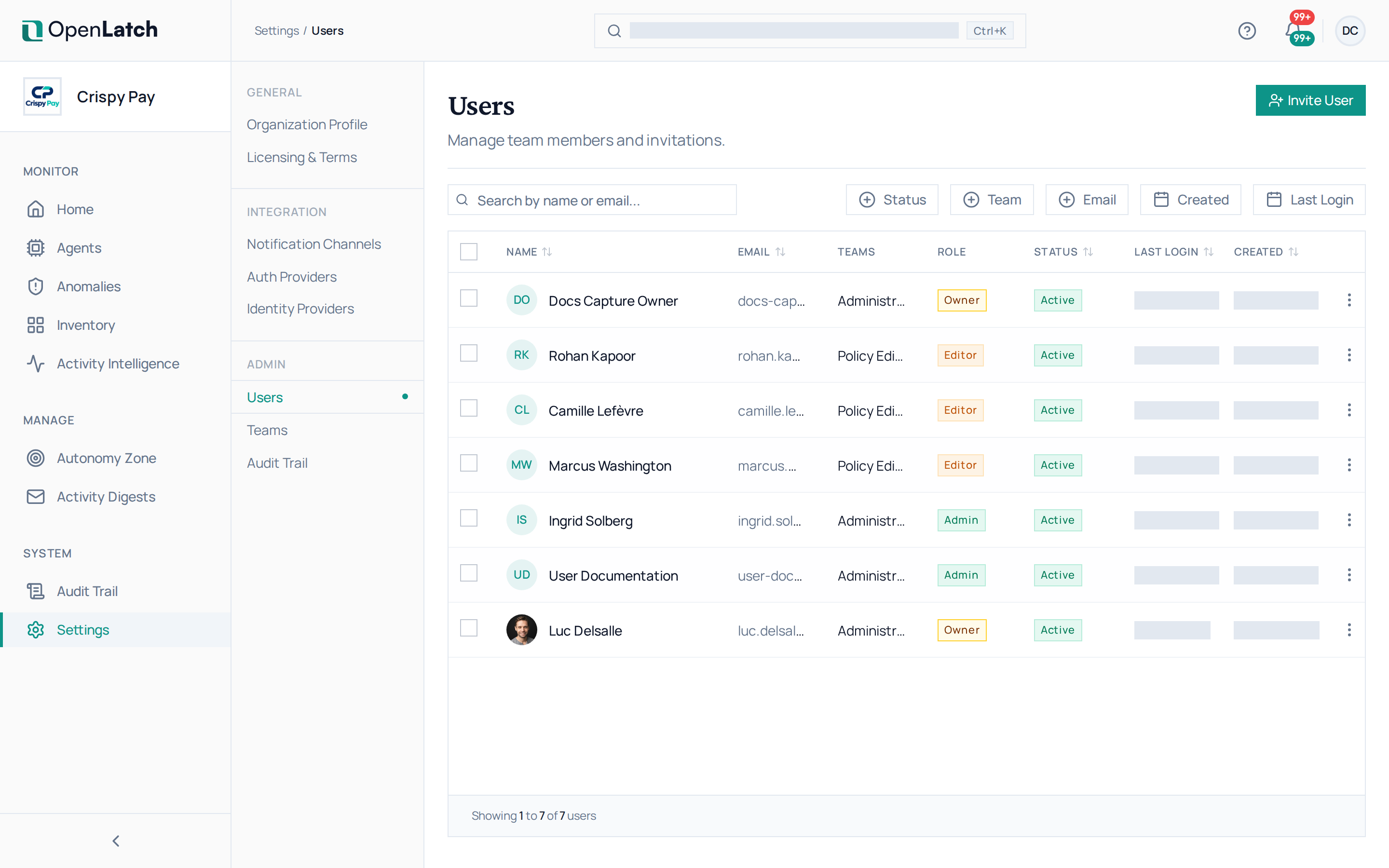This screenshot has height=868, width=1389.
Task: Sort table by Name column
Action: [529, 251]
